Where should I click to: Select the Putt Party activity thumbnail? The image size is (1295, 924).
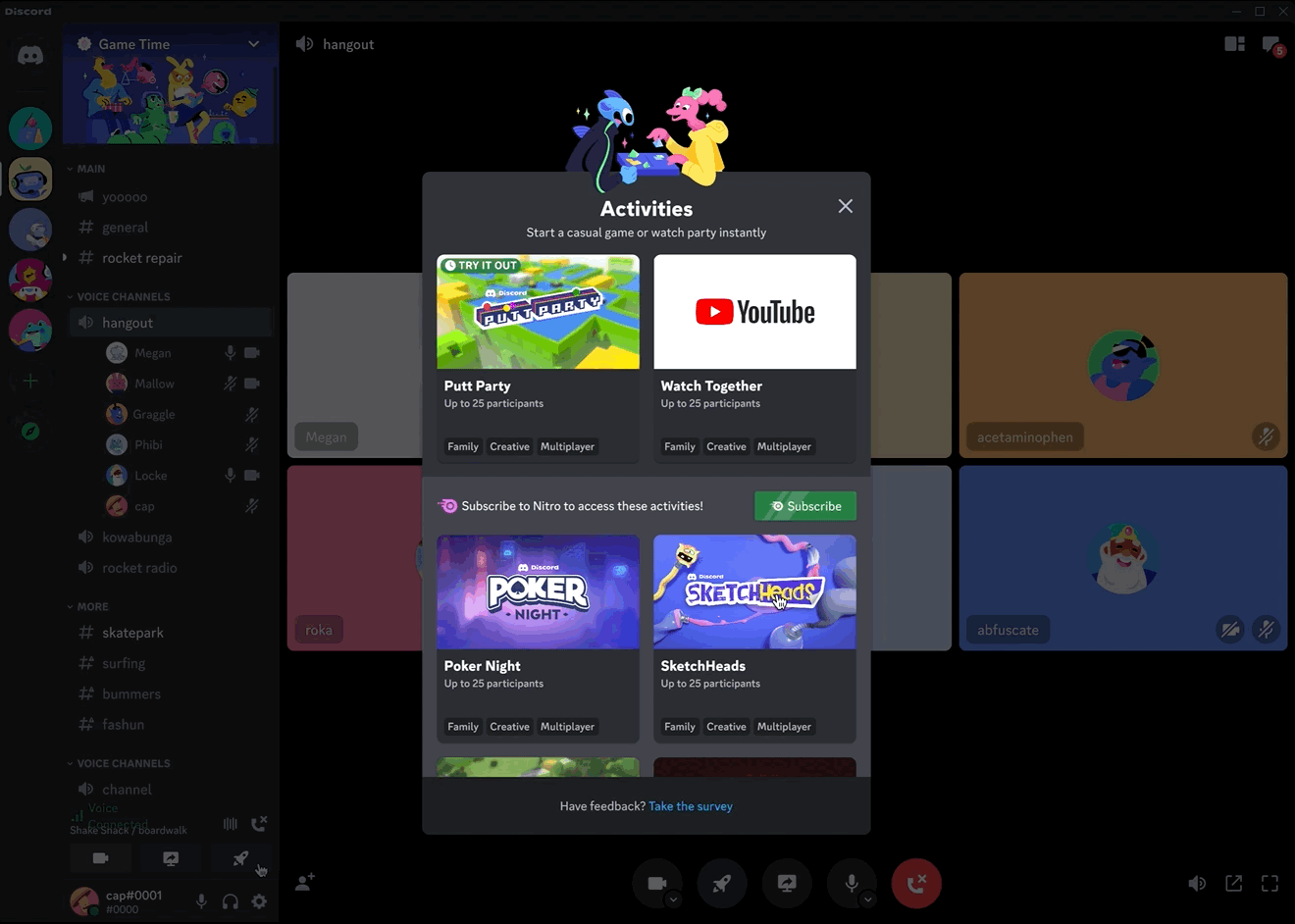click(x=538, y=311)
